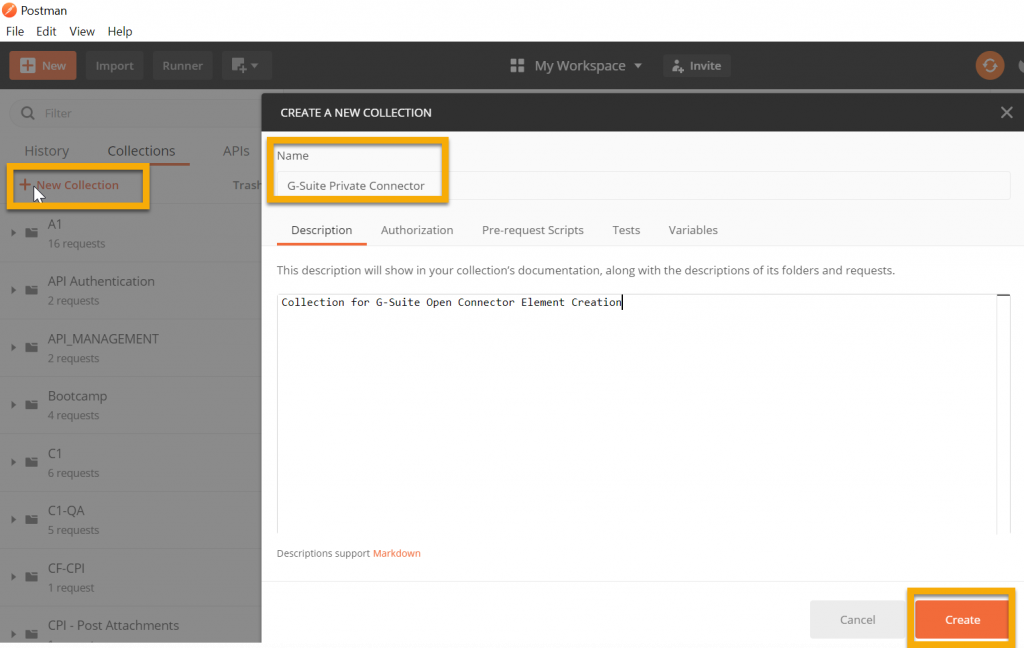The image size is (1024, 648).
Task: Open the Edit menu
Action: coord(46,31)
